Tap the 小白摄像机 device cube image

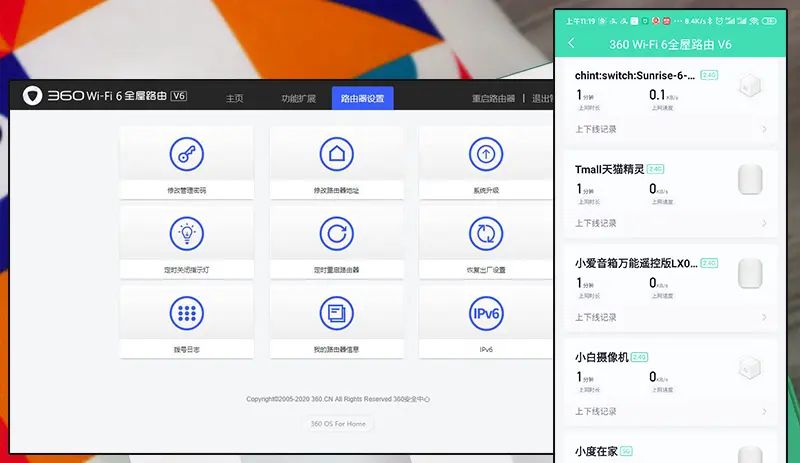click(750, 368)
